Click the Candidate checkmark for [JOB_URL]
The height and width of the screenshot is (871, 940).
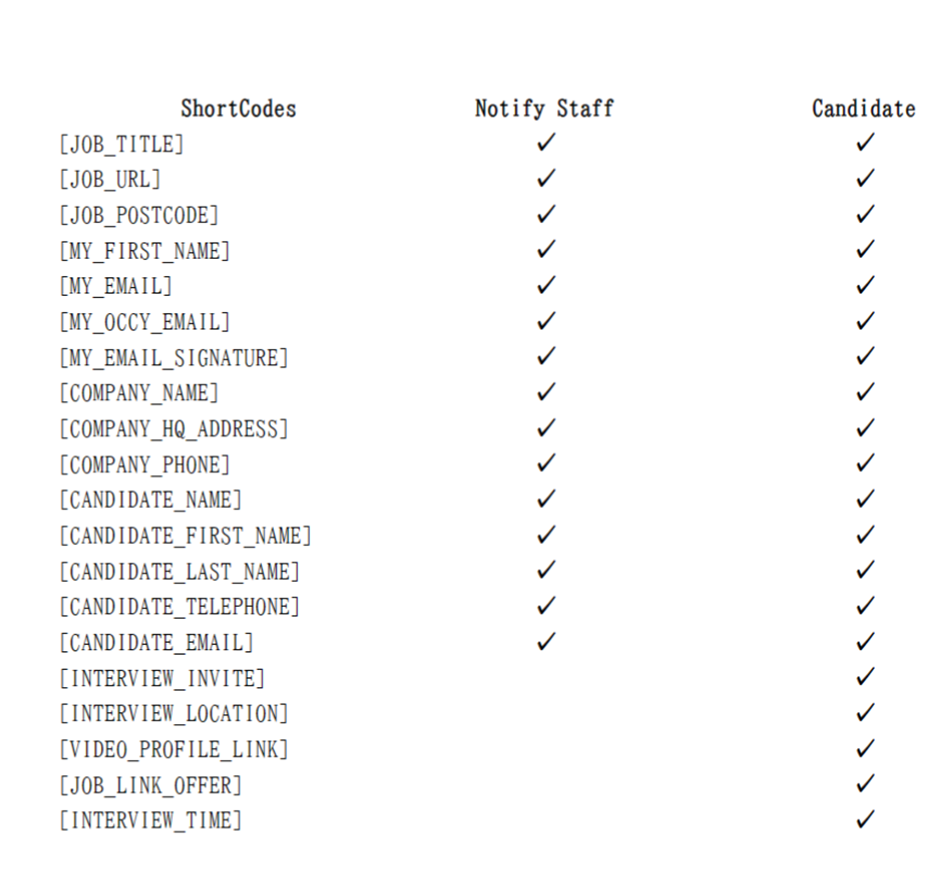(865, 178)
